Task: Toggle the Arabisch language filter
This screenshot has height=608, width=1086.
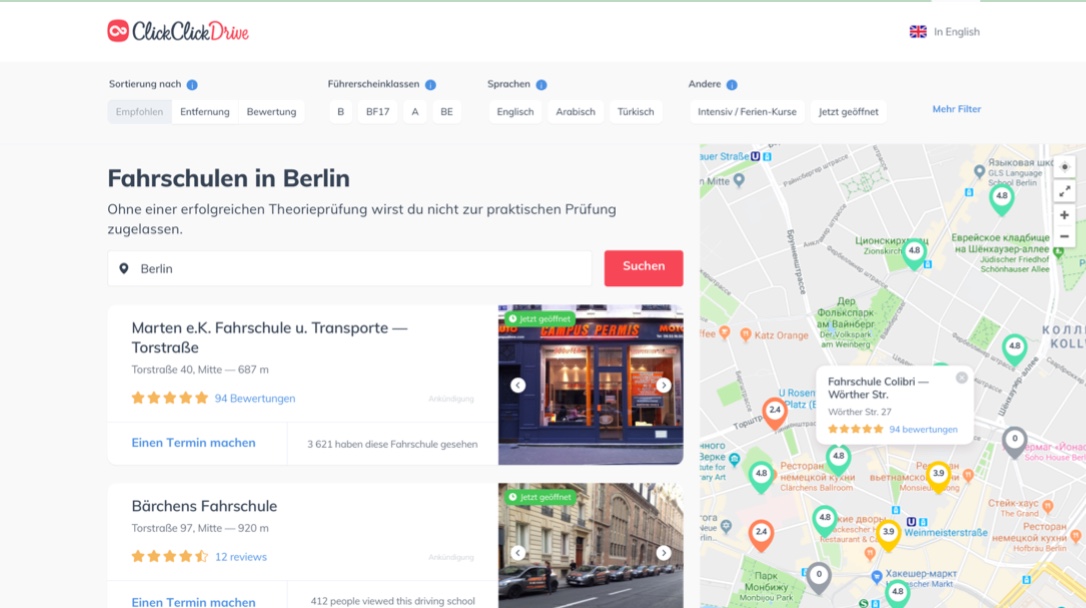Action: 576,111
